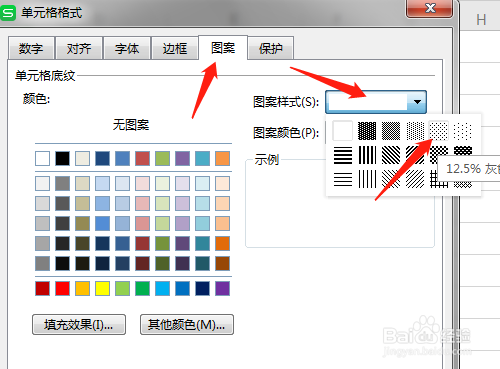Viewport: 500px width, 369px height.
Task: Switch to the 字体 tab
Action: [x=127, y=49]
